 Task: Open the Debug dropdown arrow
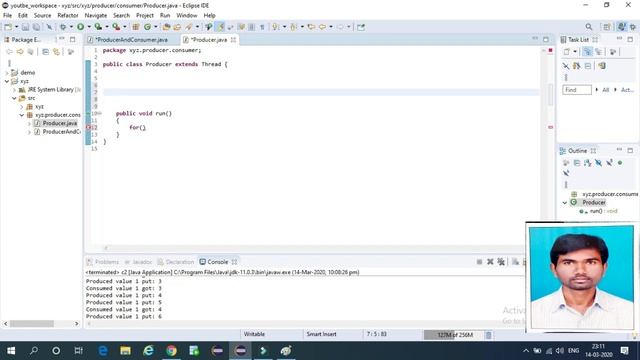[x=71, y=27]
